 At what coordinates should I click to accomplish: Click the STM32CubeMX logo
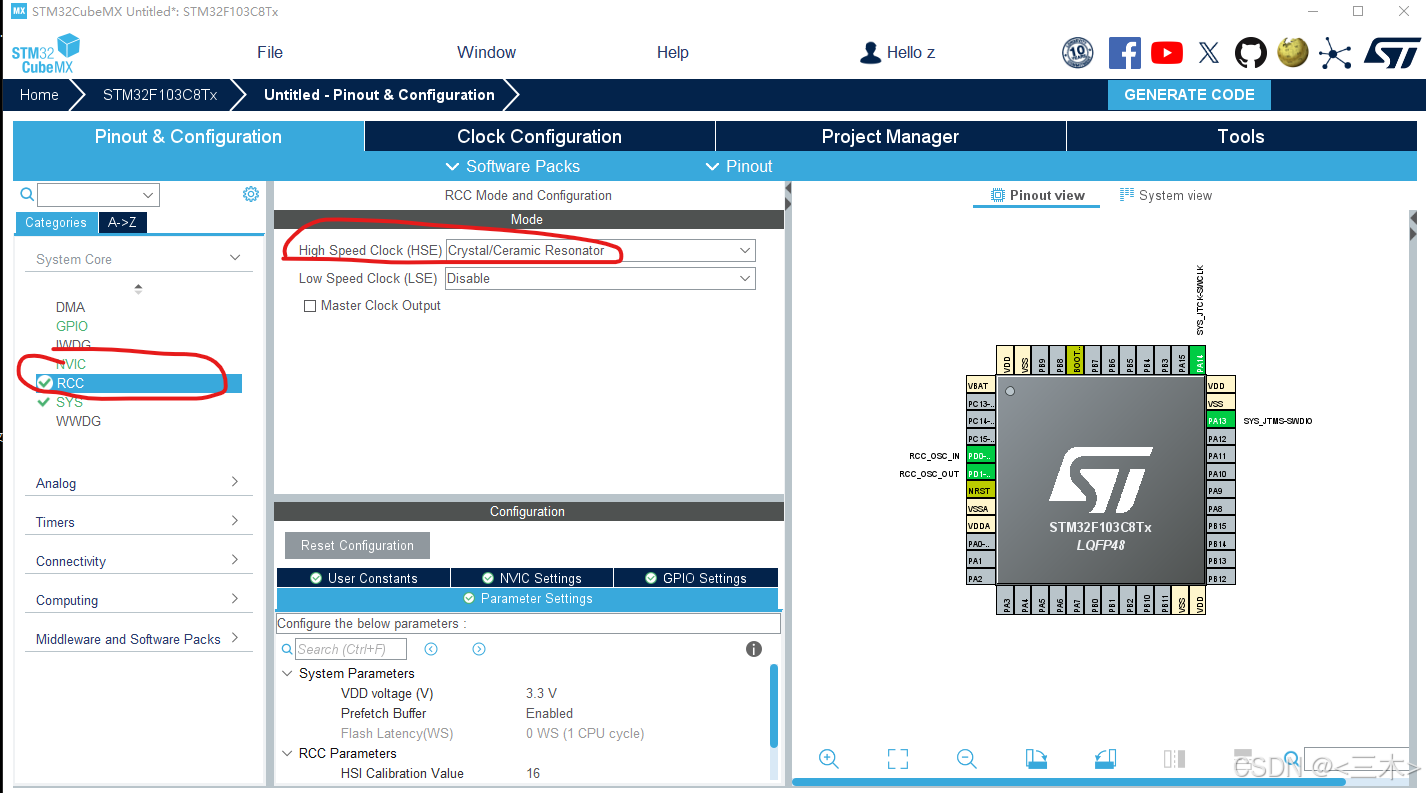[x=46, y=53]
